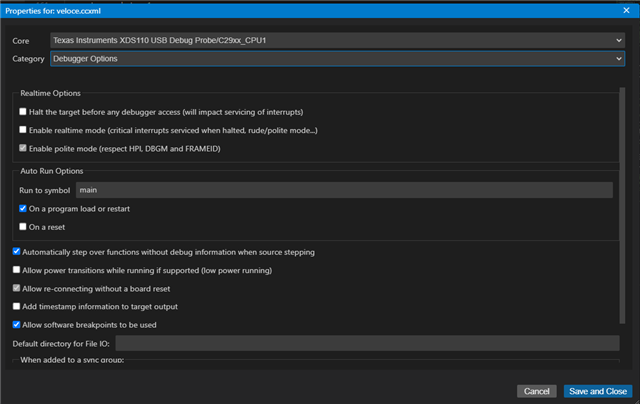The width and height of the screenshot is (640, 404).
Task: Enable Add timestamp information to target output
Action: (x=16, y=306)
